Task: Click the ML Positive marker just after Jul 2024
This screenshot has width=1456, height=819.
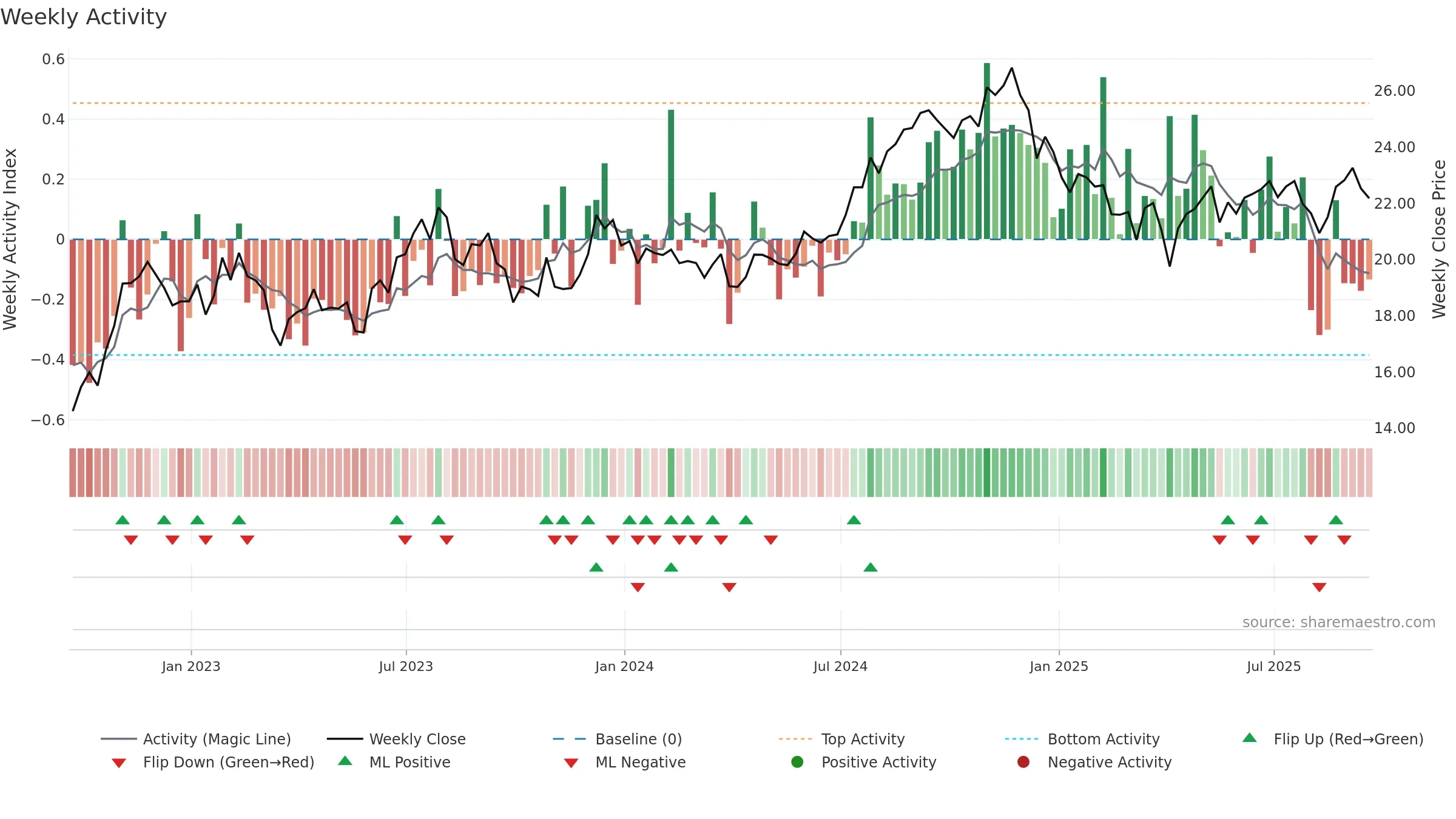Action: point(871,567)
